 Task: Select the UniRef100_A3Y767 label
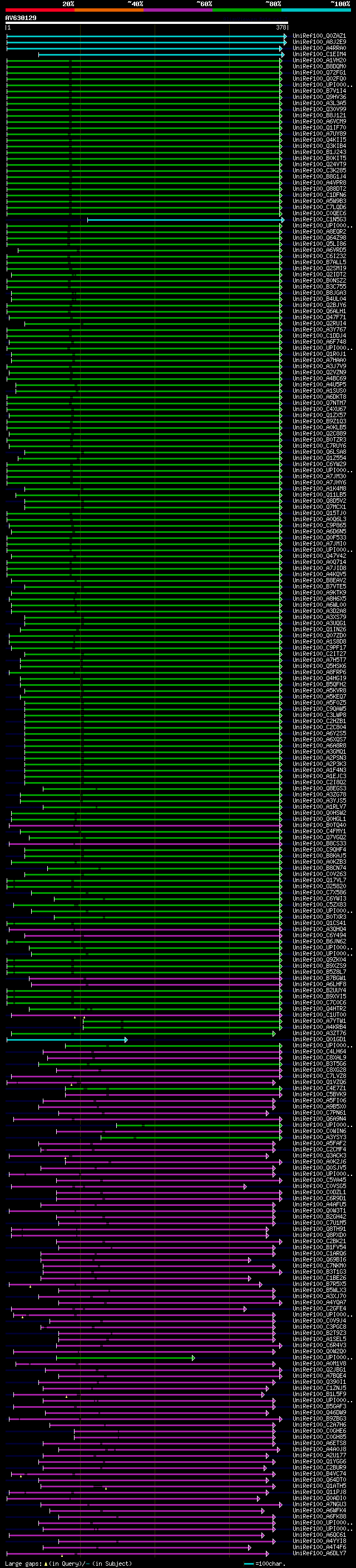tap(319, 329)
